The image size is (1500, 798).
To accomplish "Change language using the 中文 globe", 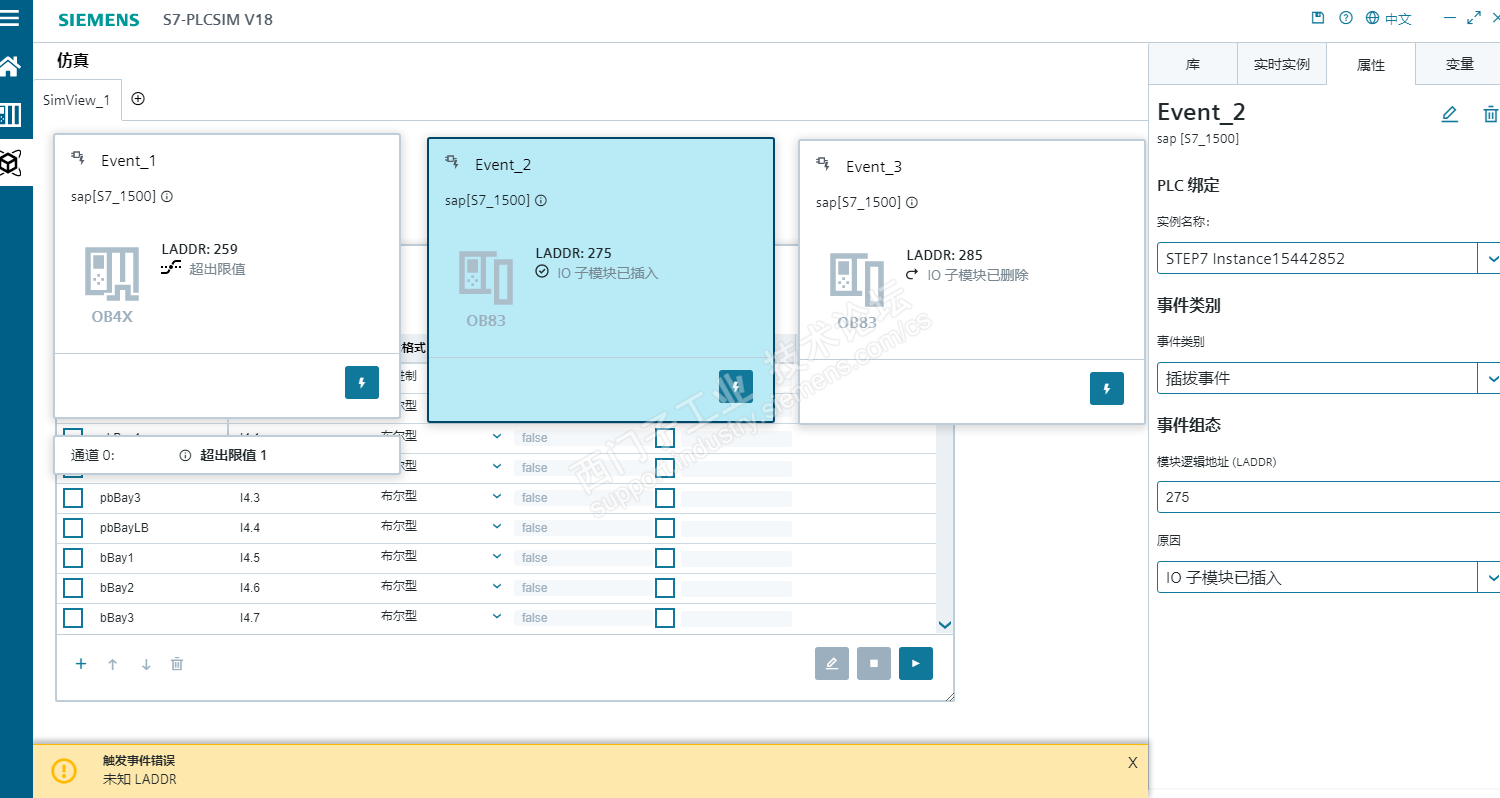I will point(1389,18).
